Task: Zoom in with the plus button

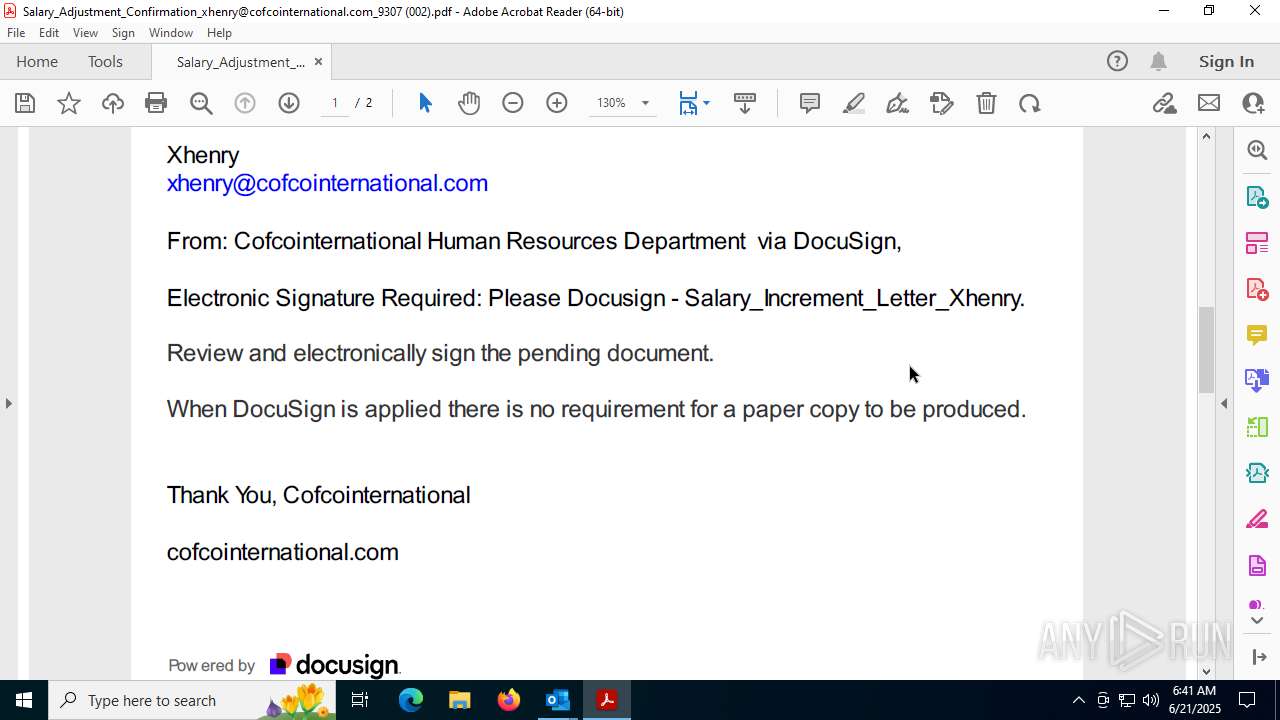Action: (x=557, y=103)
